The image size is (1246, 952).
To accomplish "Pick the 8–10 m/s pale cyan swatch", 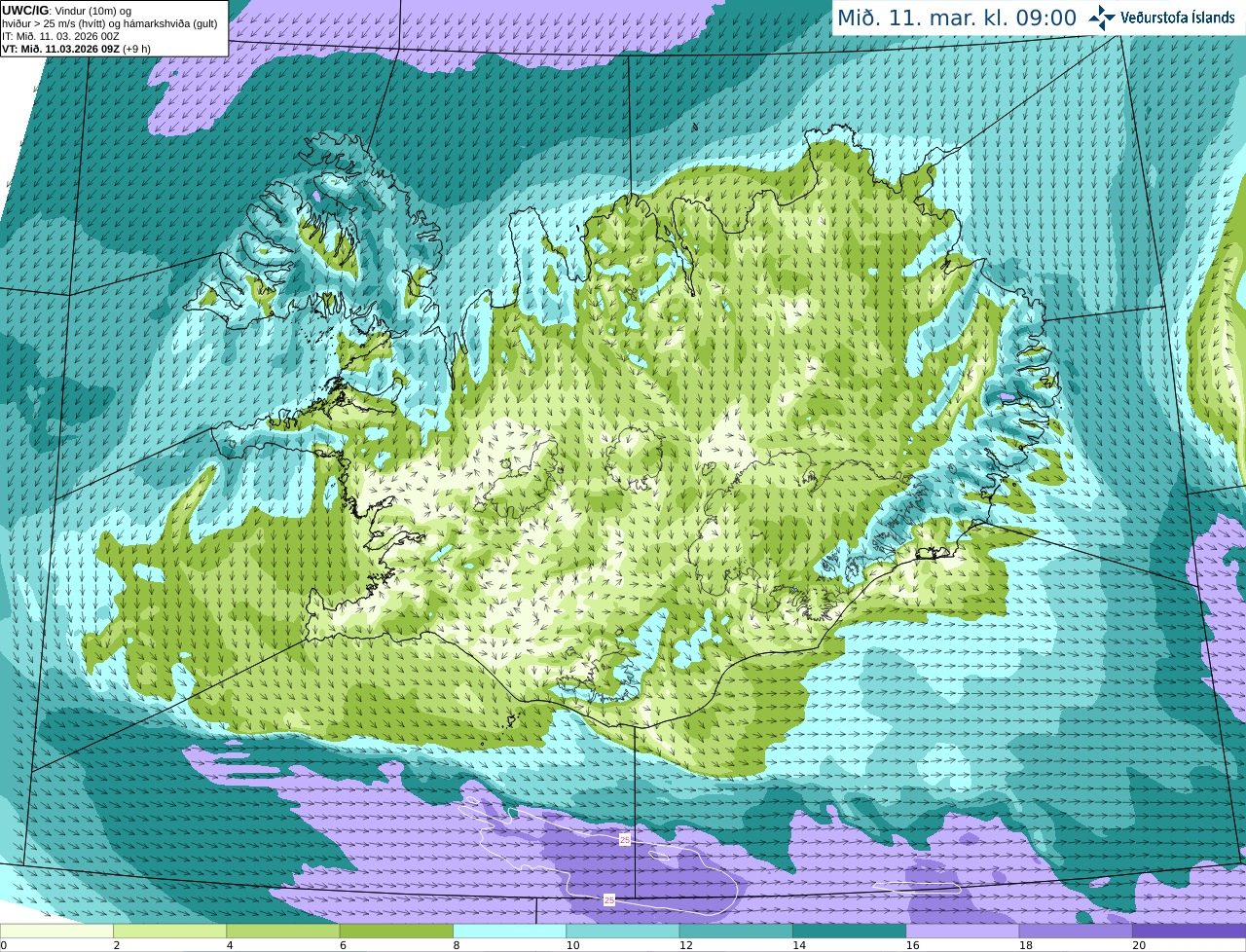I will tap(510, 932).
